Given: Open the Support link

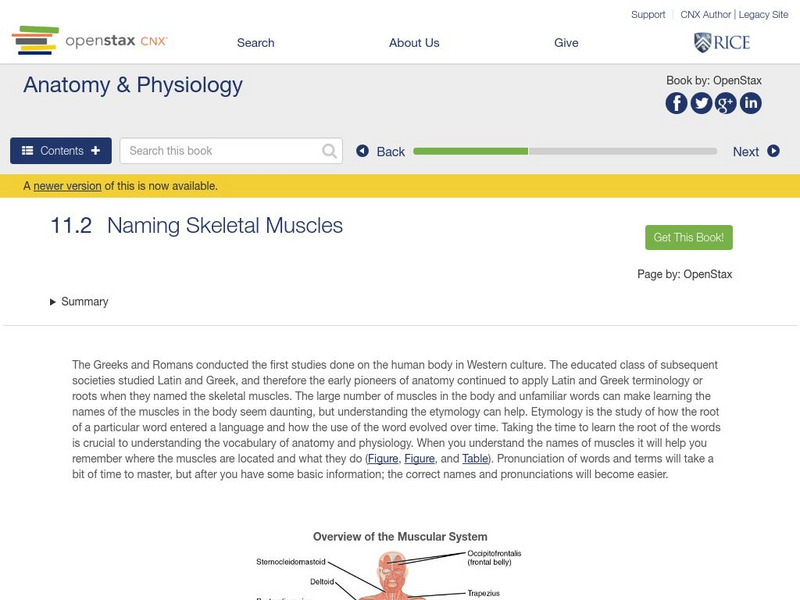Looking at the screenshot, I should coord(648,15).
